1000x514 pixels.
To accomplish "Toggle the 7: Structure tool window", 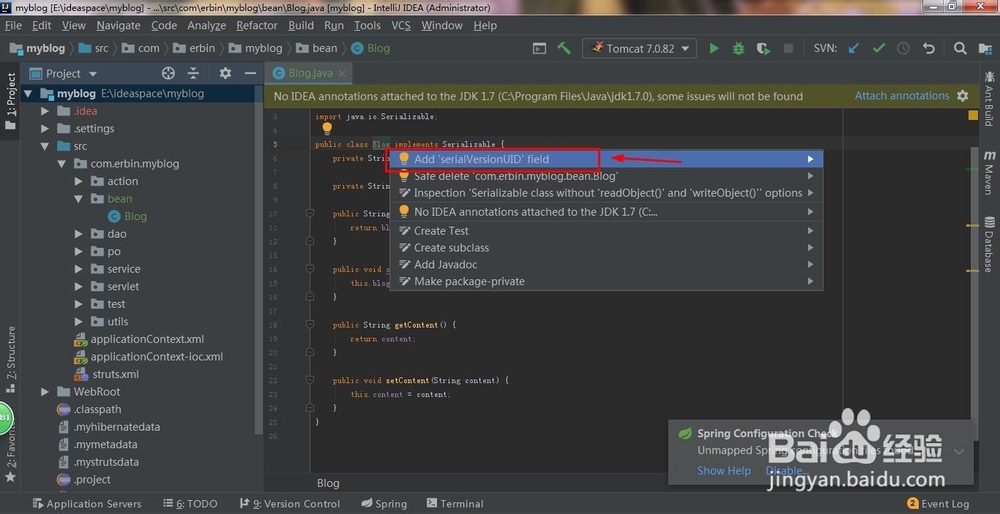I will (10, 360).
